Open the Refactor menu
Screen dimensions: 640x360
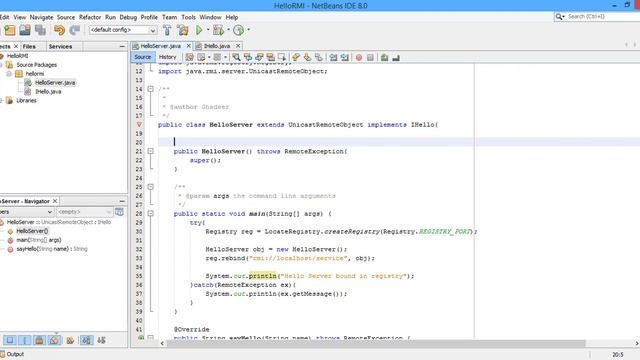click(90, 17)
